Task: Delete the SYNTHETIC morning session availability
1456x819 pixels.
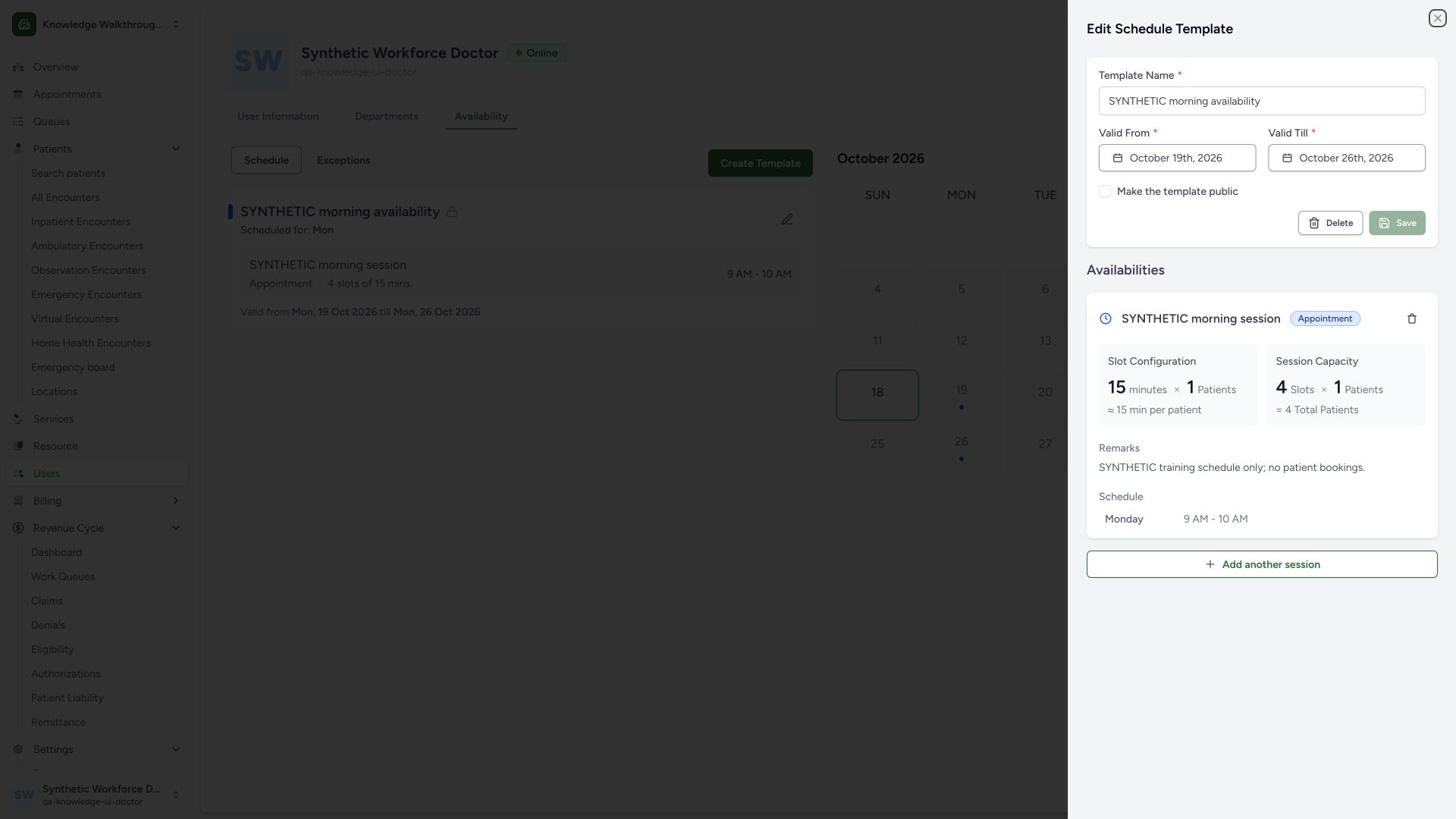Action: click(1411, 319)
